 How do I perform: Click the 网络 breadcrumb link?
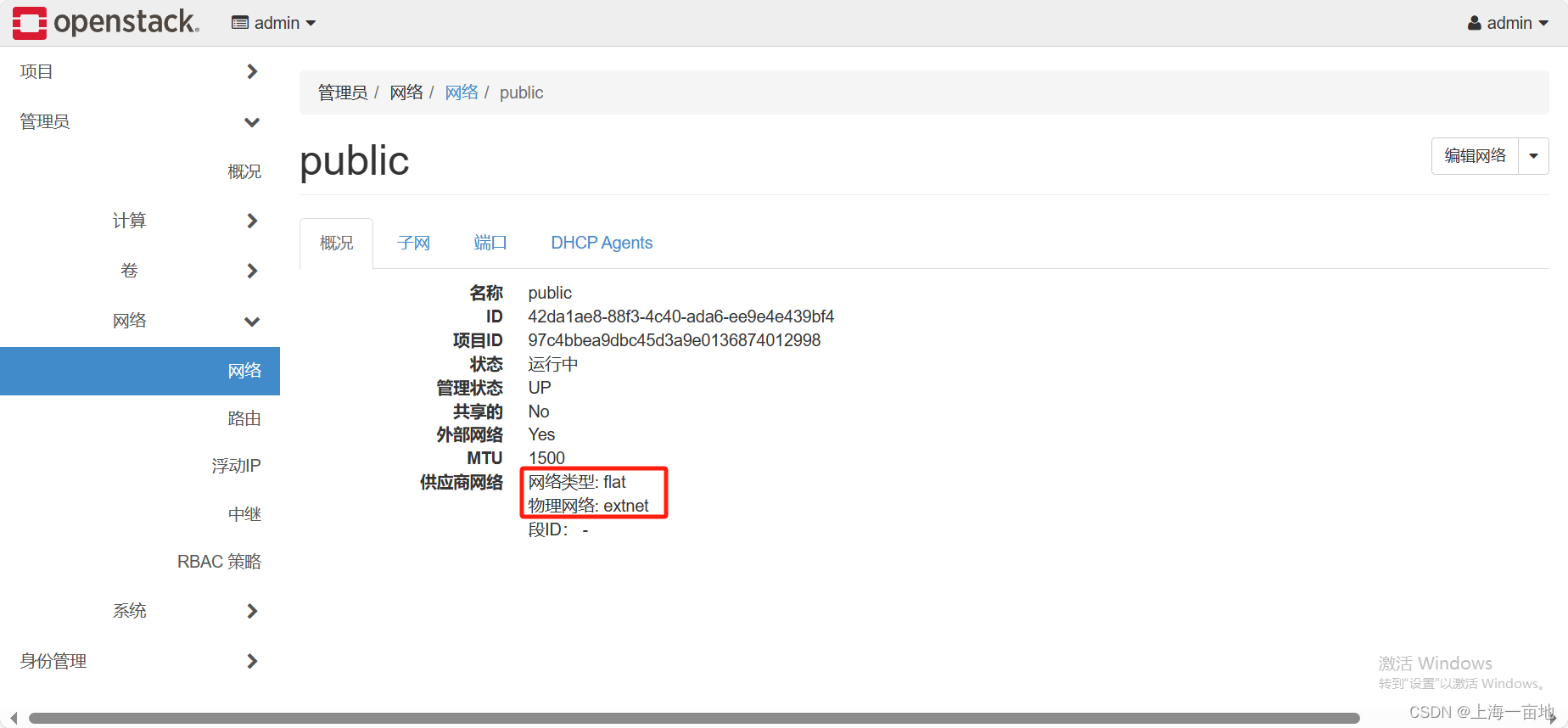(x=462, y=92)
